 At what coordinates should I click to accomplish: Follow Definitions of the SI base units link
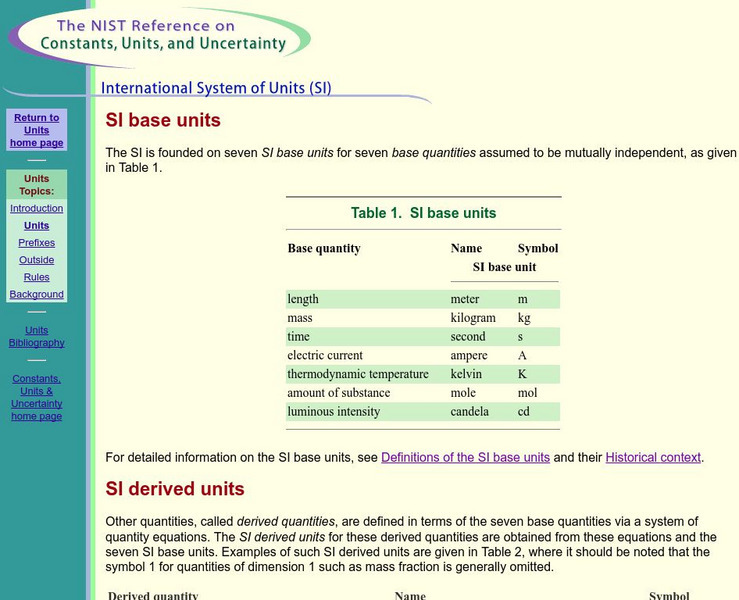coord(465,457)
